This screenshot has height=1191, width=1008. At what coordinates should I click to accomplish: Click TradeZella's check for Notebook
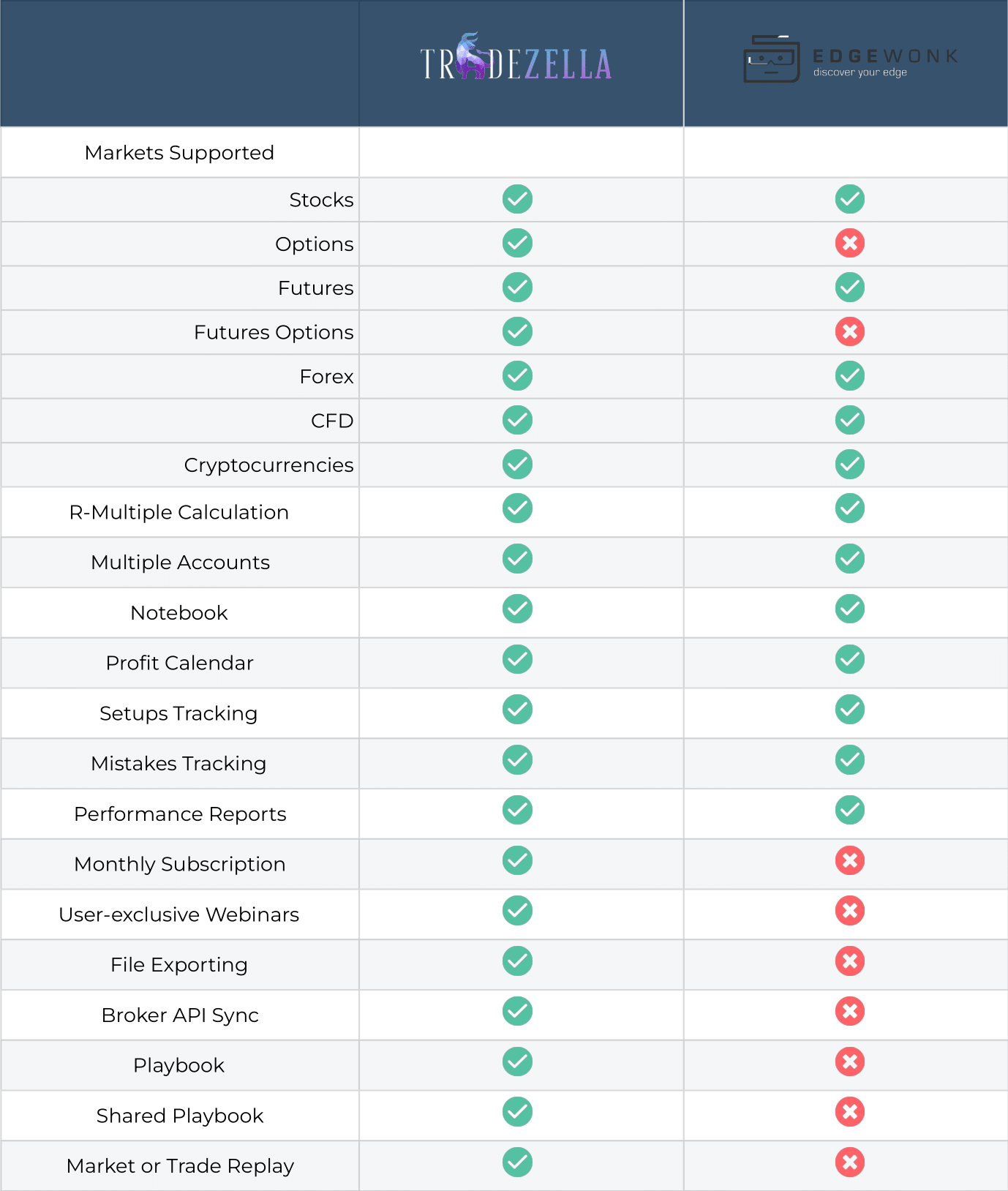pyautogui.click(x=517, y=609)
